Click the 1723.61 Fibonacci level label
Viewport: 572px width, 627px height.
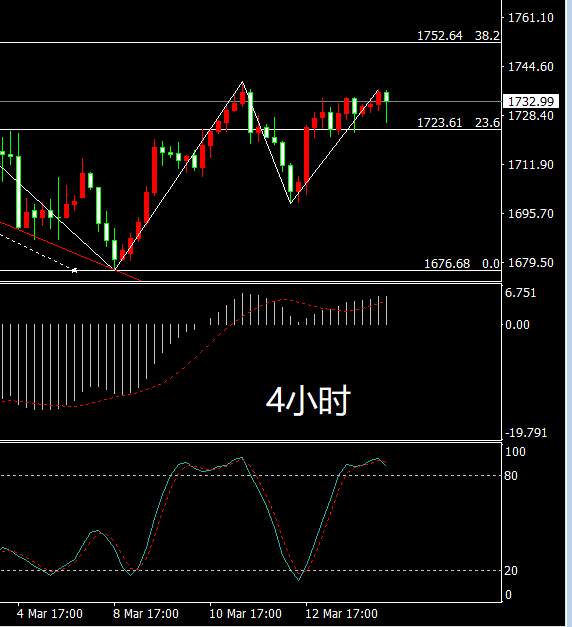click(440, 122)
